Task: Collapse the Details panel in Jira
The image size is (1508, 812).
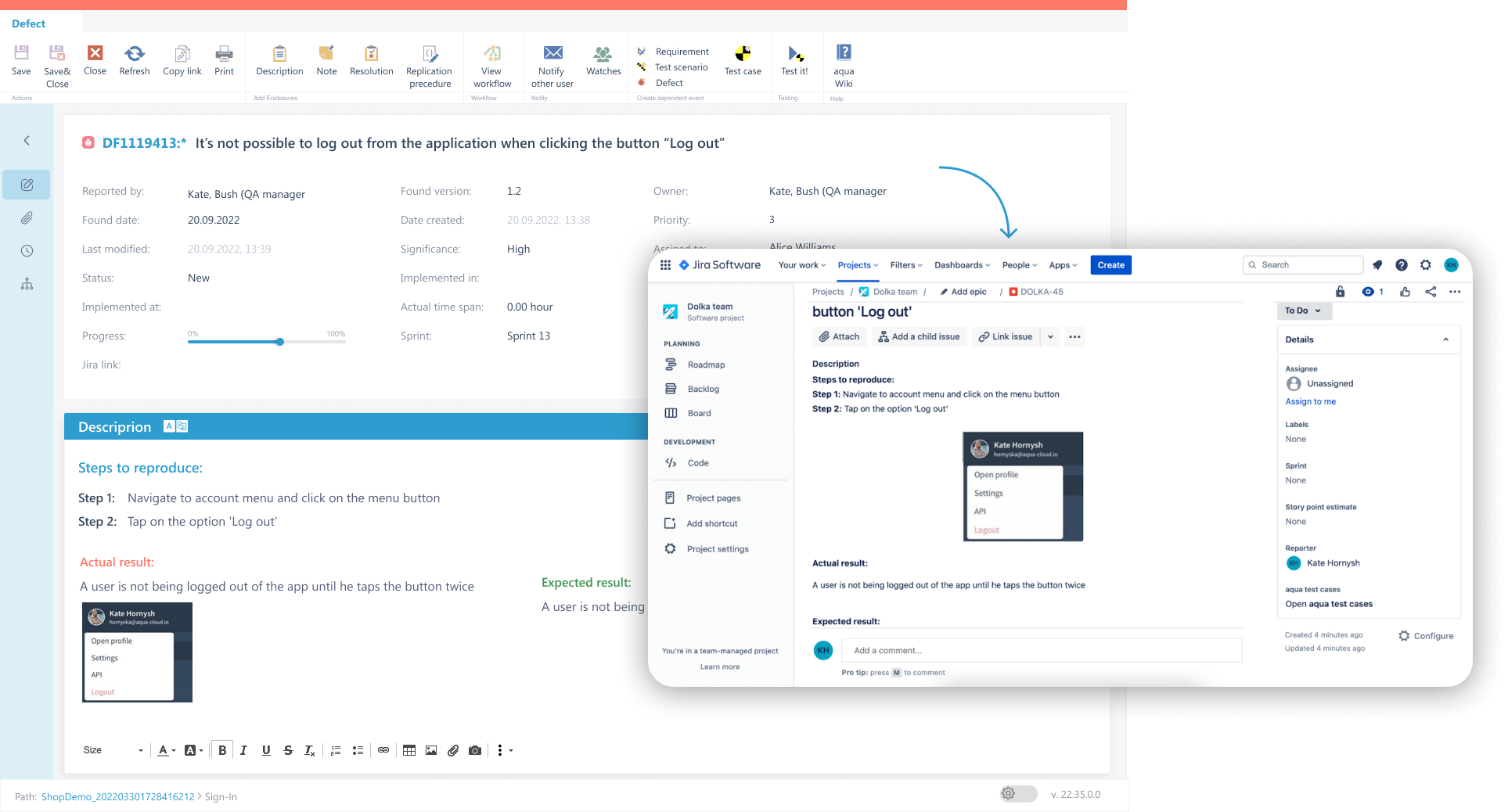Action: point(1445,340)
